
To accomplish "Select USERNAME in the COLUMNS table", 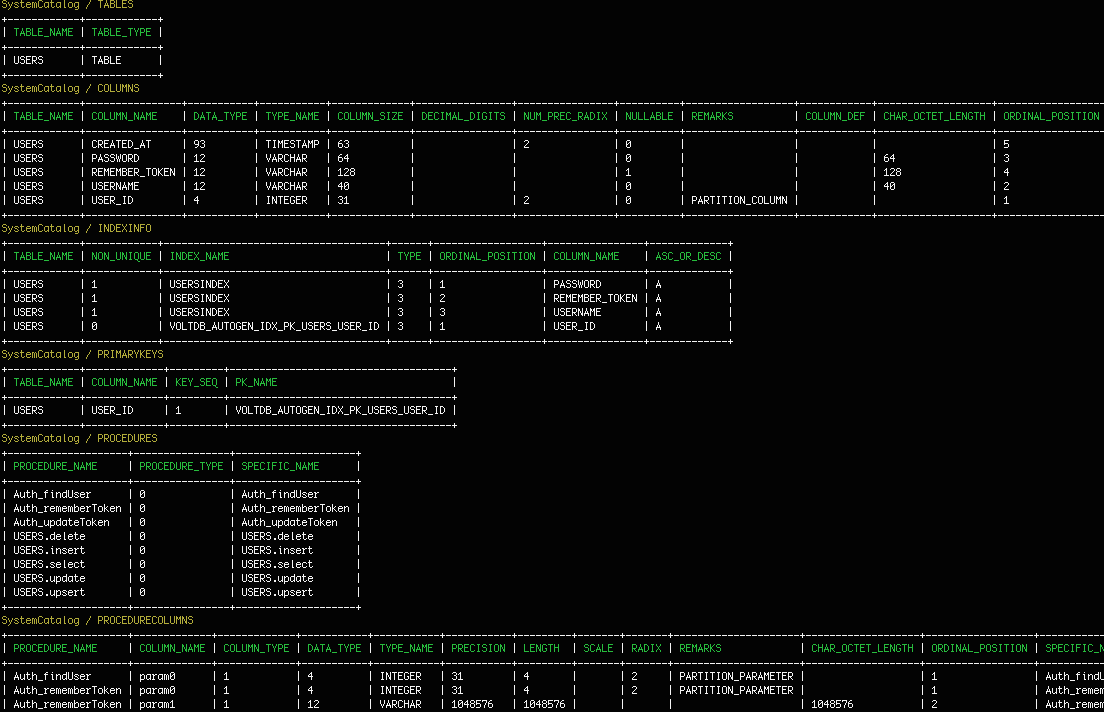I will pos(115,187).
